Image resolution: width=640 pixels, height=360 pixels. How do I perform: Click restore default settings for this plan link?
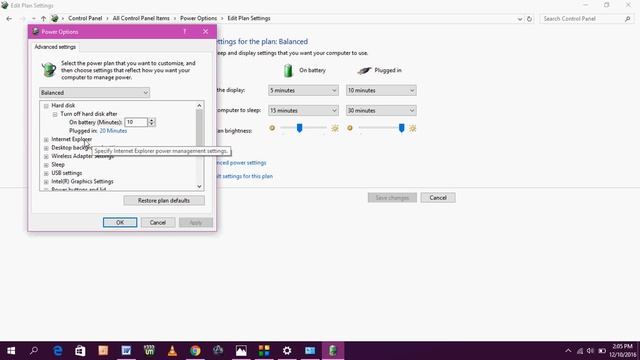[x=244, y=176]
